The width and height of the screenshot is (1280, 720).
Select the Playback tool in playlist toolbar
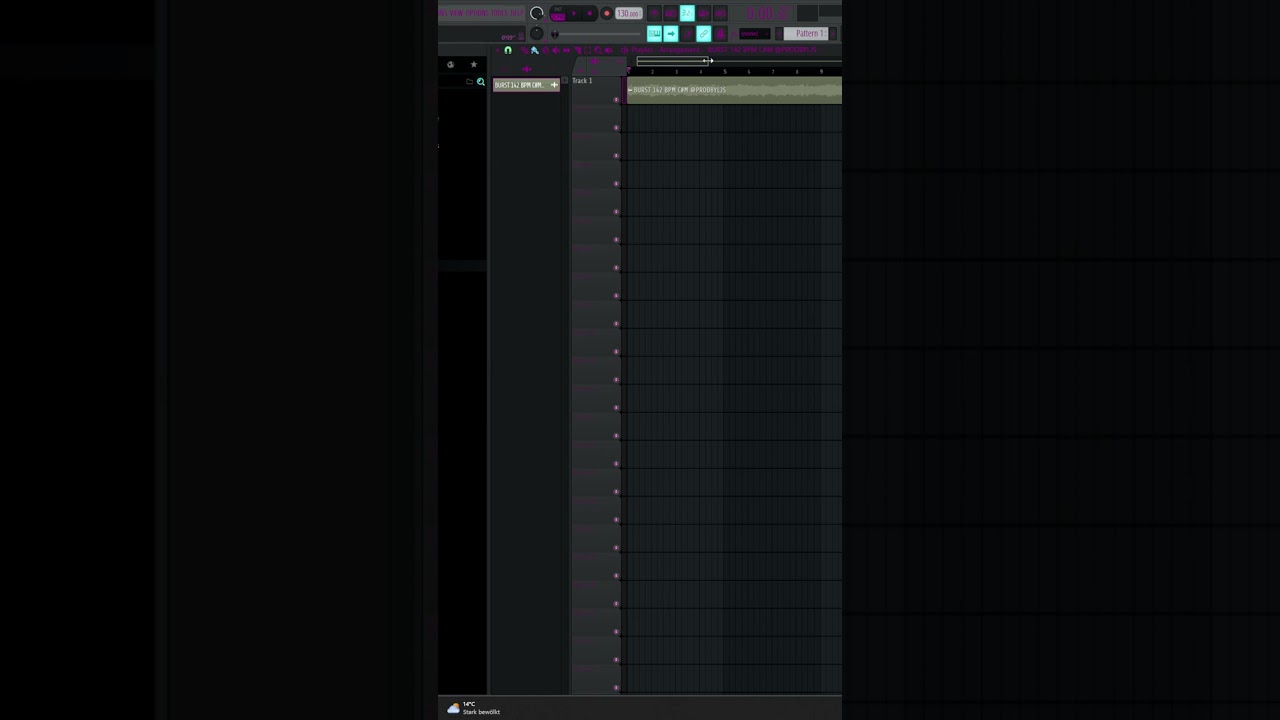tap(608, 50)
